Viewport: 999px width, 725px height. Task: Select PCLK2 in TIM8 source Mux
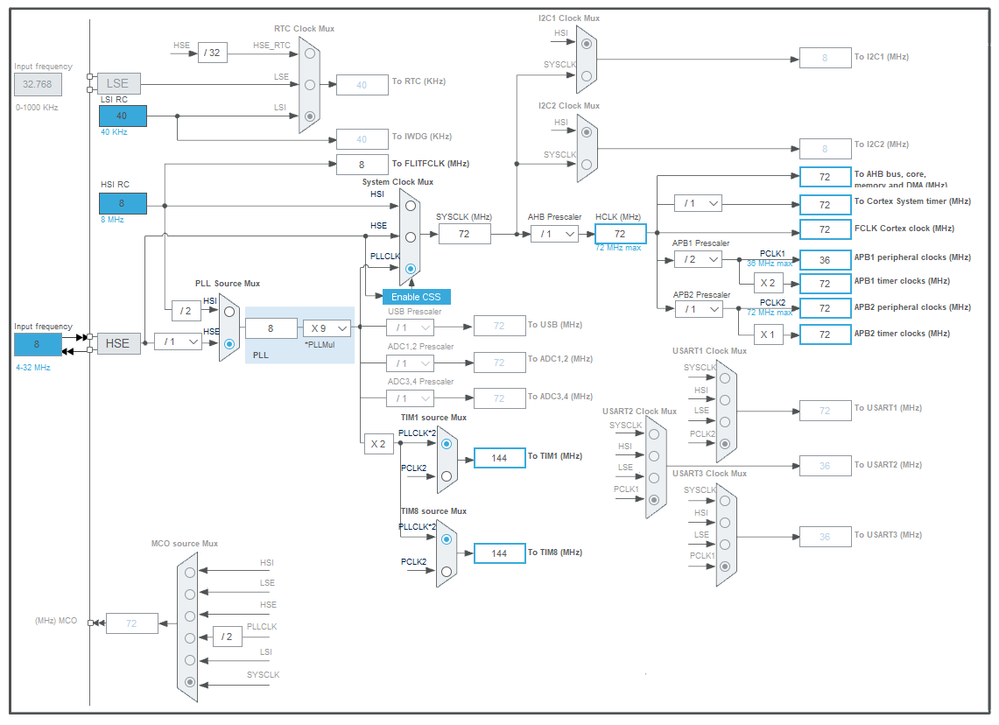tap(446, 571)
